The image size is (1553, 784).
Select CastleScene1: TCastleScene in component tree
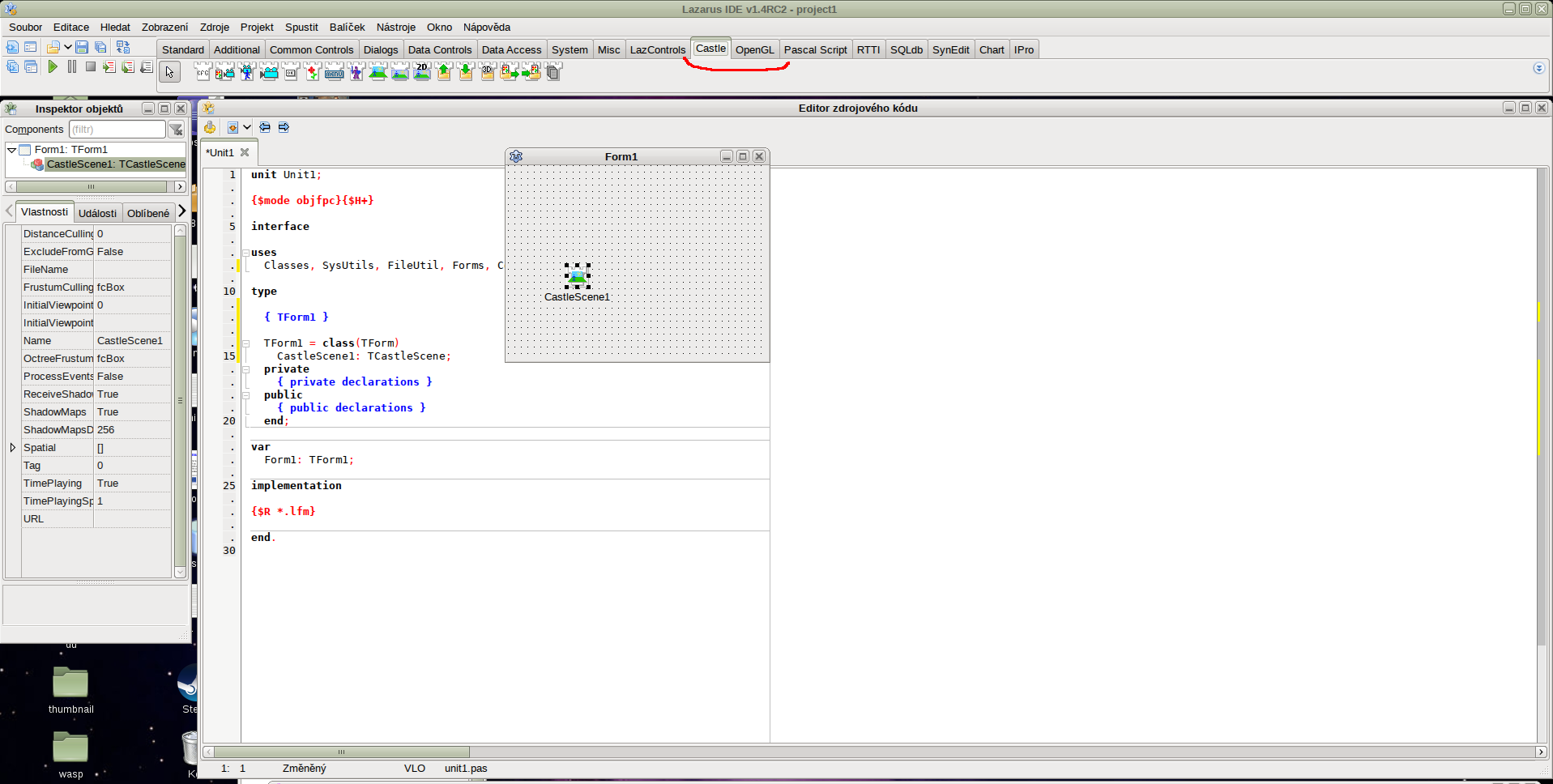tap(116, 164)
